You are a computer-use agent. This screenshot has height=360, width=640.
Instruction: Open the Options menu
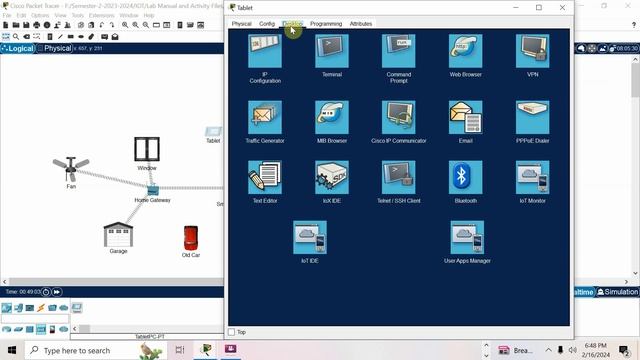point(40,15)
